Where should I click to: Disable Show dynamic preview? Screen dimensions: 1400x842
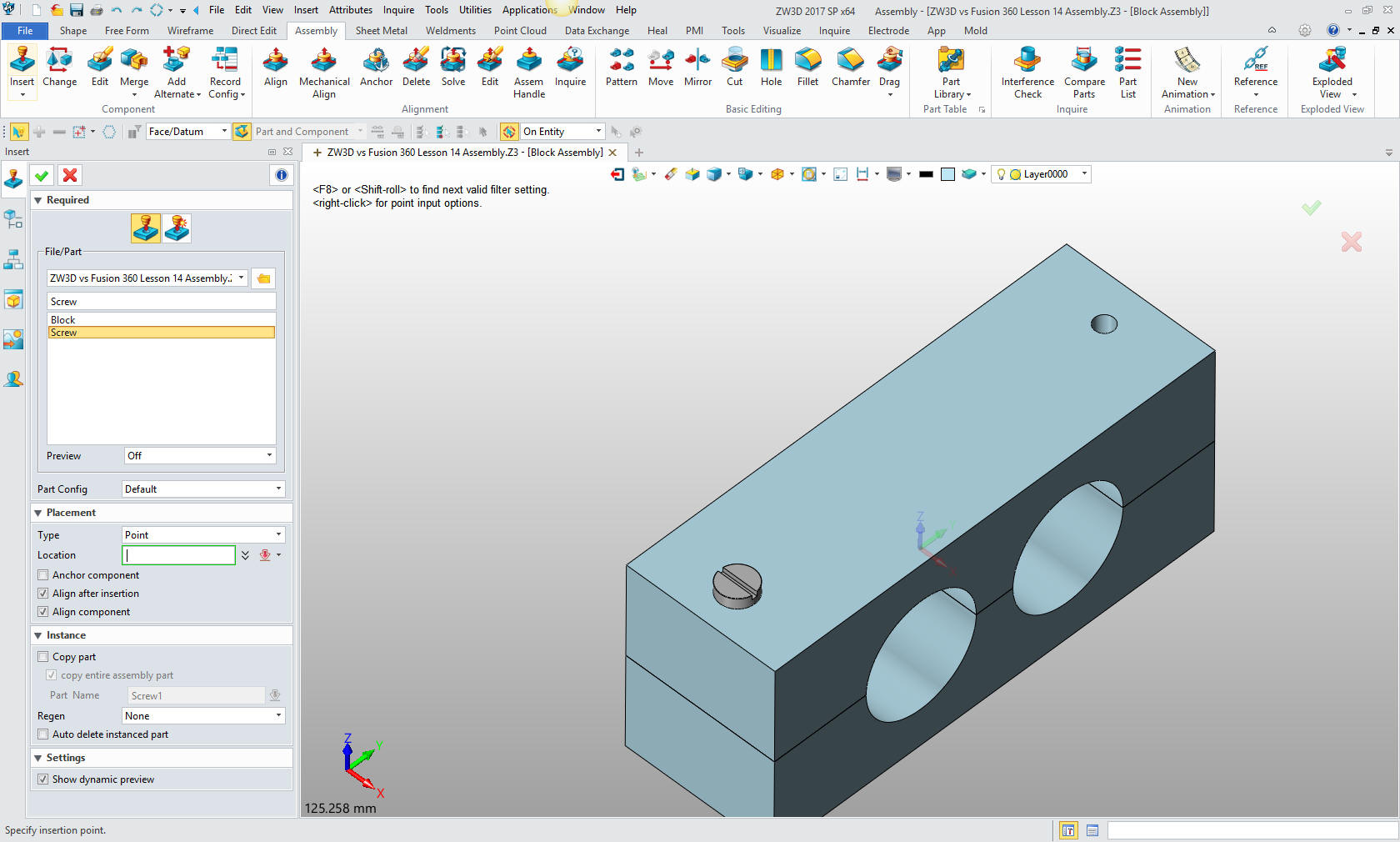pyautogui.click(x=42, y=779)
